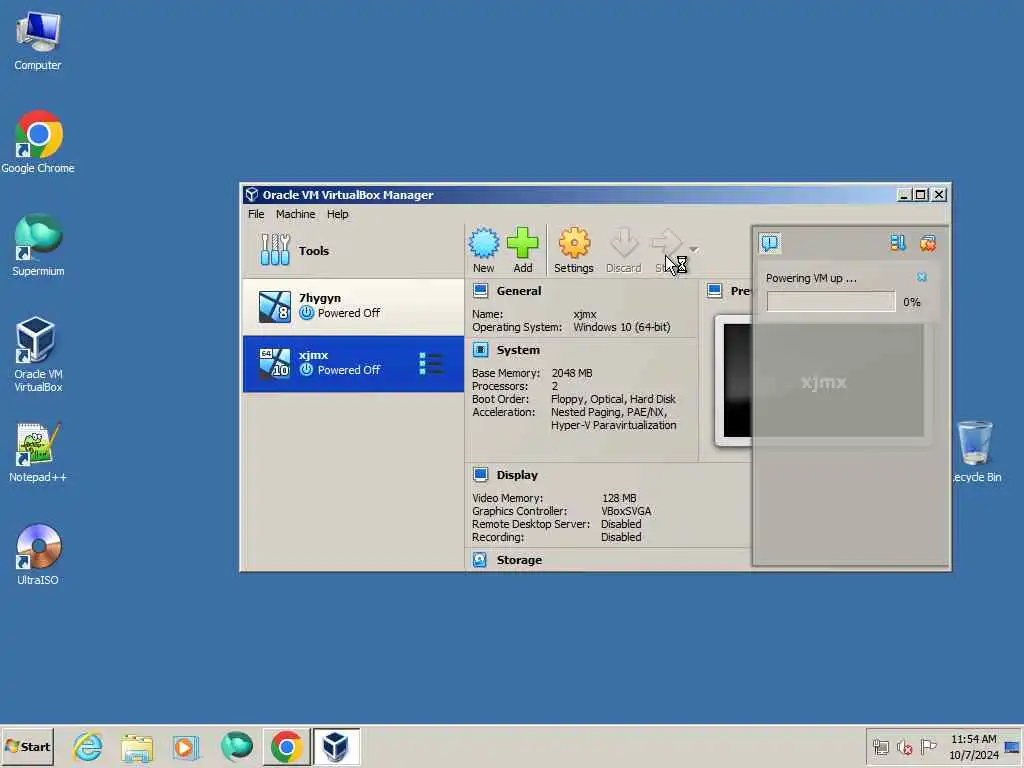Image resolution: width=1024 pixels, height=768 pixels.
Task: Click the Windows 8 icon of 7hygyn
Action: [274, 307]
